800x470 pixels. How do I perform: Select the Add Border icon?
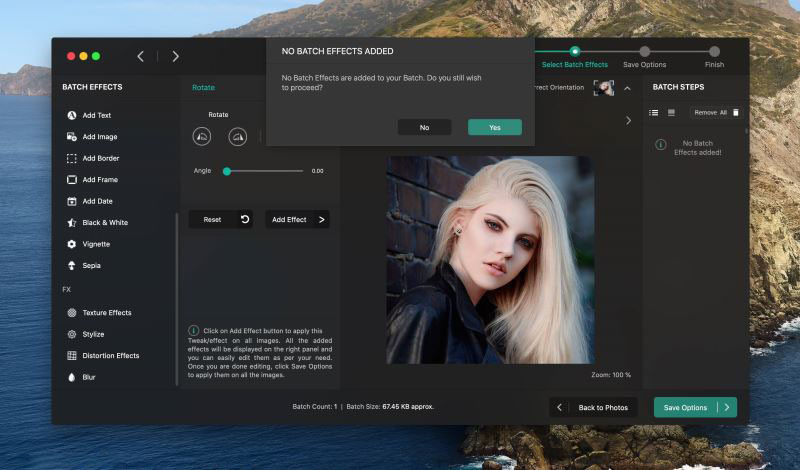point(72,158)
